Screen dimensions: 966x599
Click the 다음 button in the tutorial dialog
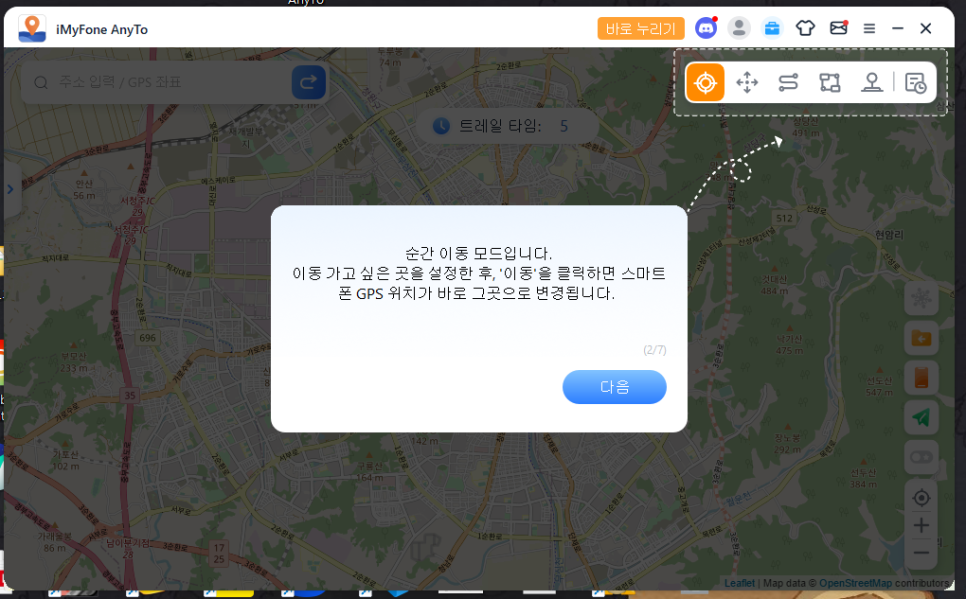[614, 387]
